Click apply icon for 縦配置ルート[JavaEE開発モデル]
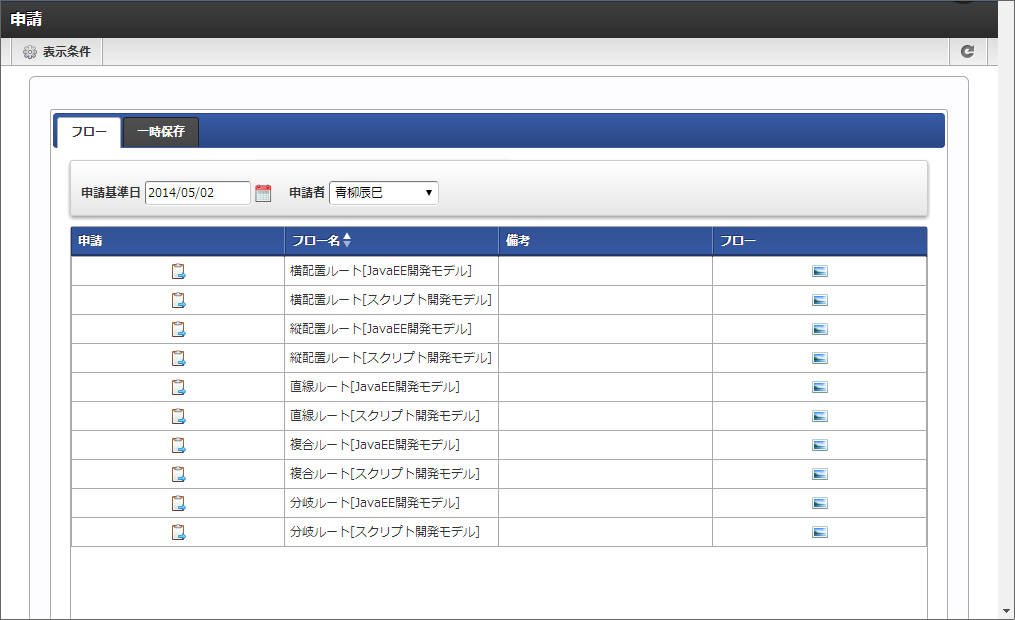The image size is (1015, 620). tap(178, 329)
